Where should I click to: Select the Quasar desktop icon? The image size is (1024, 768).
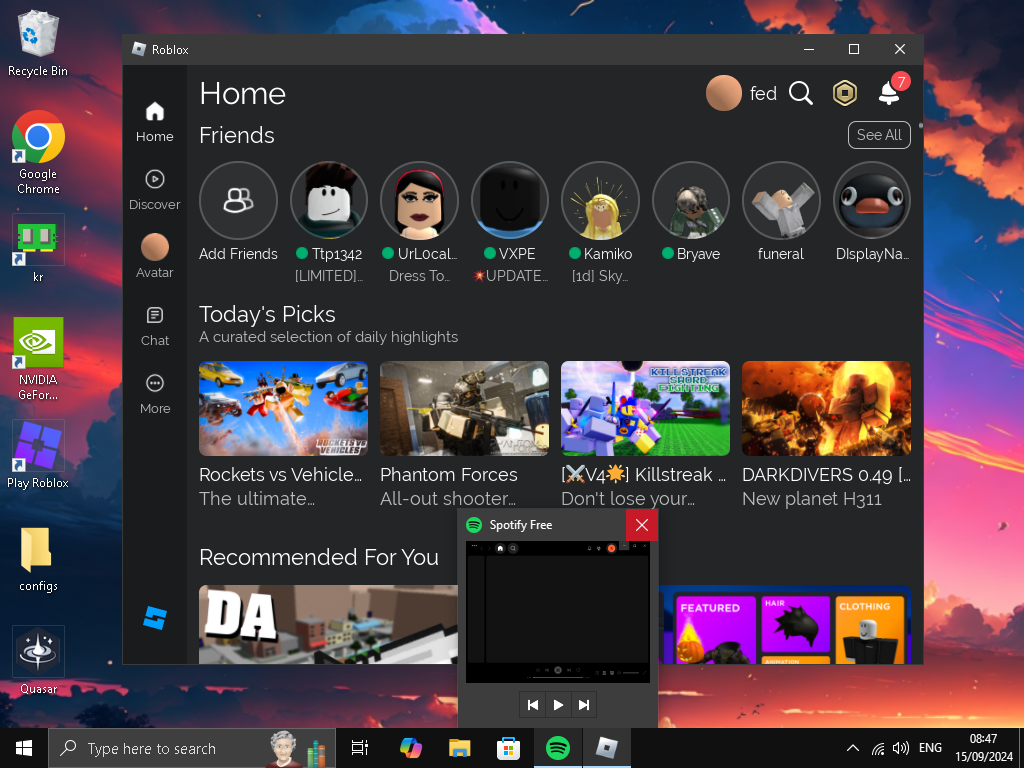pos(38,660)
